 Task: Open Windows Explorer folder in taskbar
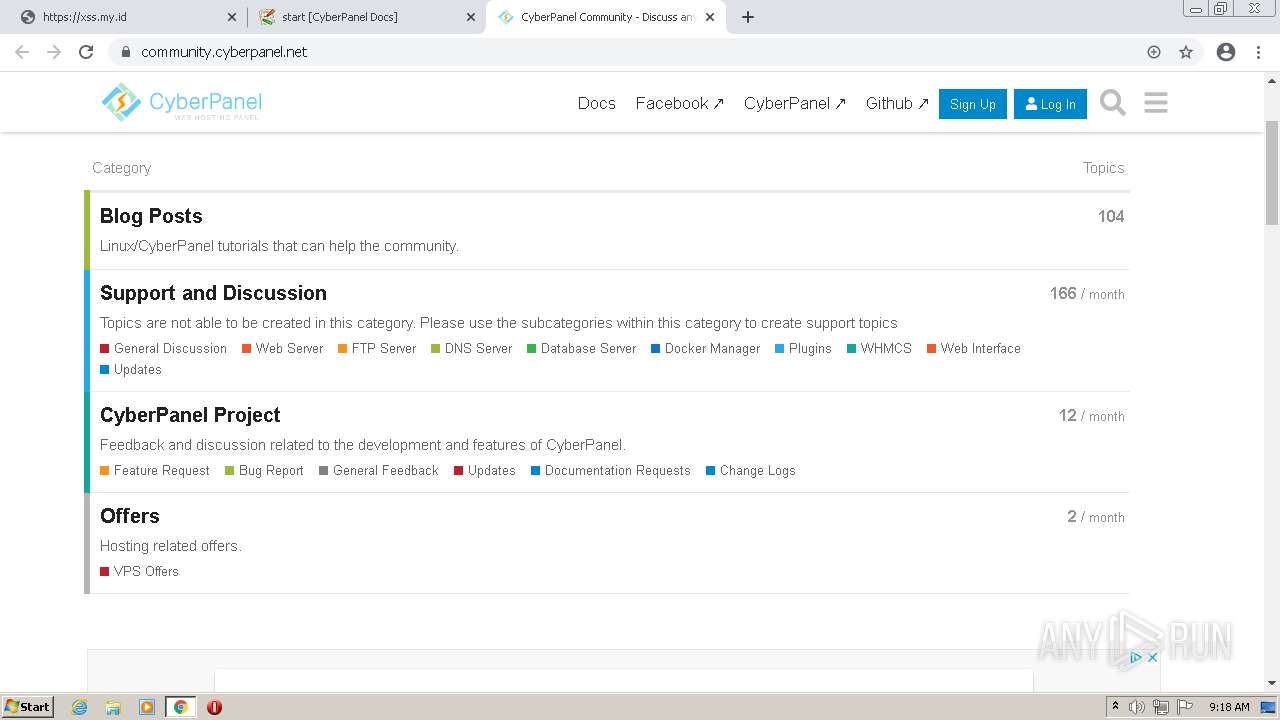pyautogui.click(x=113, y=707)
